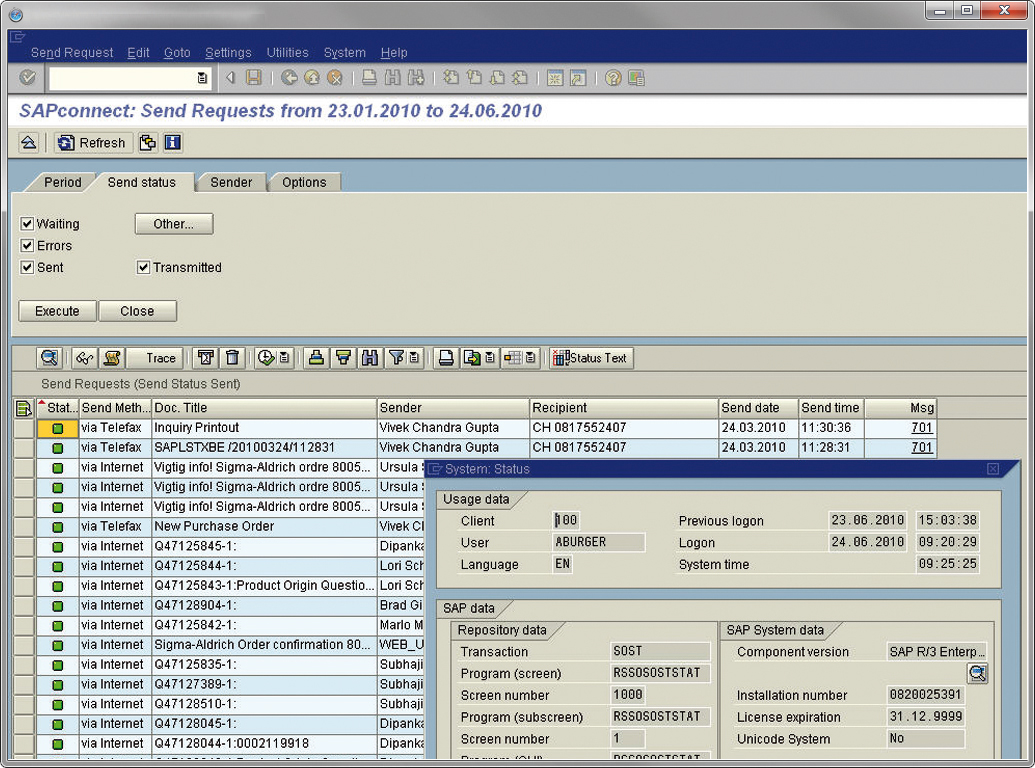The image size is (1035, 768).
Task: Click the Other... button
Action: 174,224
